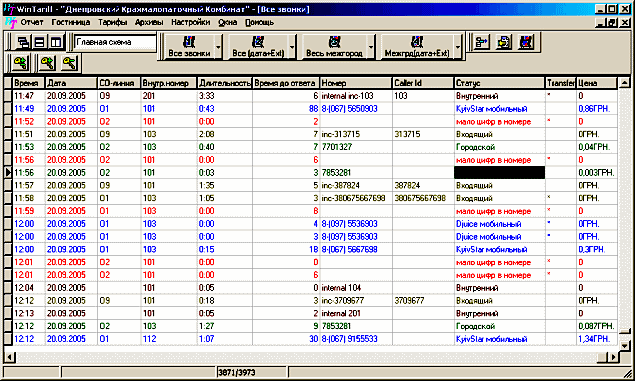Image resolution: width=635 pixels, height=381 pixels.
Task: Select price cell 0,04ГРН.
Action: (597, 147)
